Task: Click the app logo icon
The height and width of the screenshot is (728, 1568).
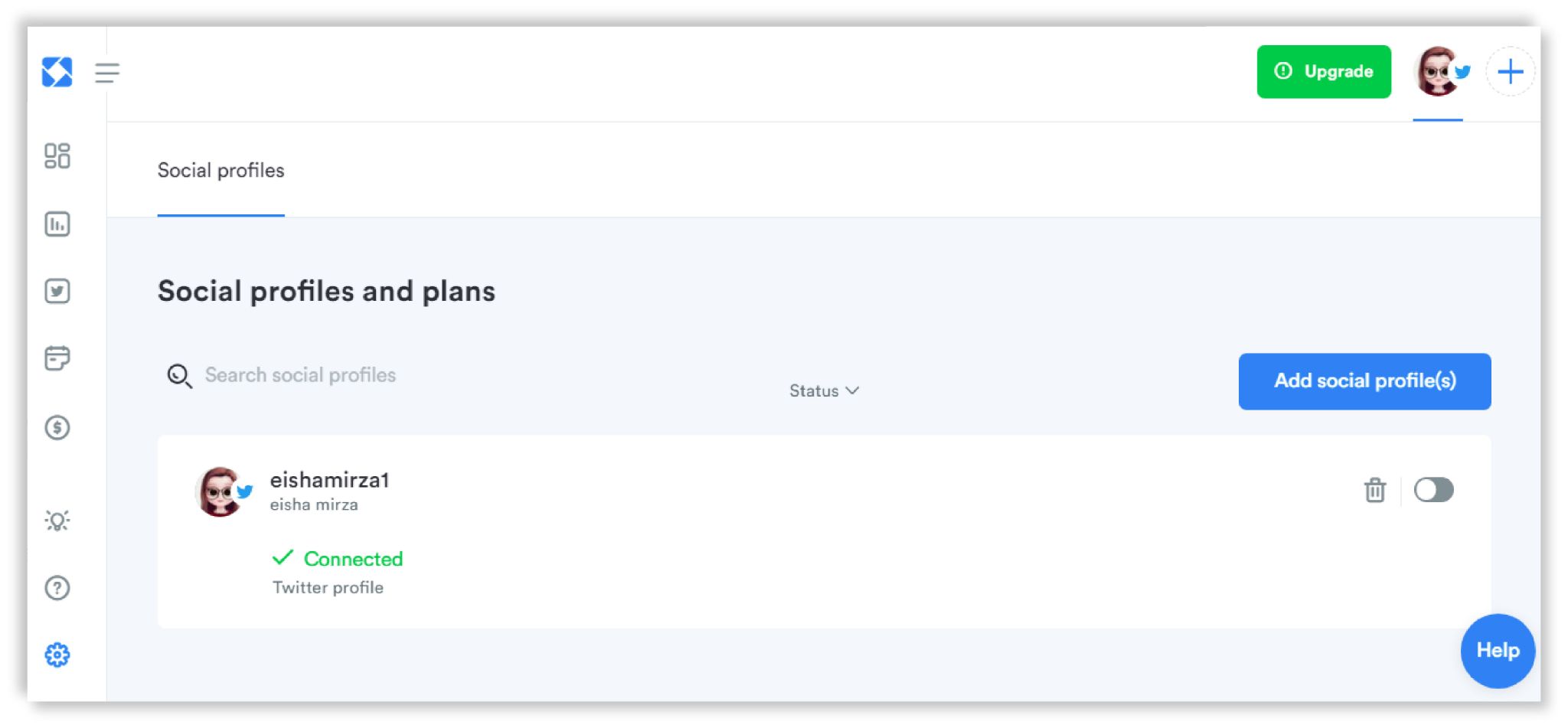Action: coord(57,72)
